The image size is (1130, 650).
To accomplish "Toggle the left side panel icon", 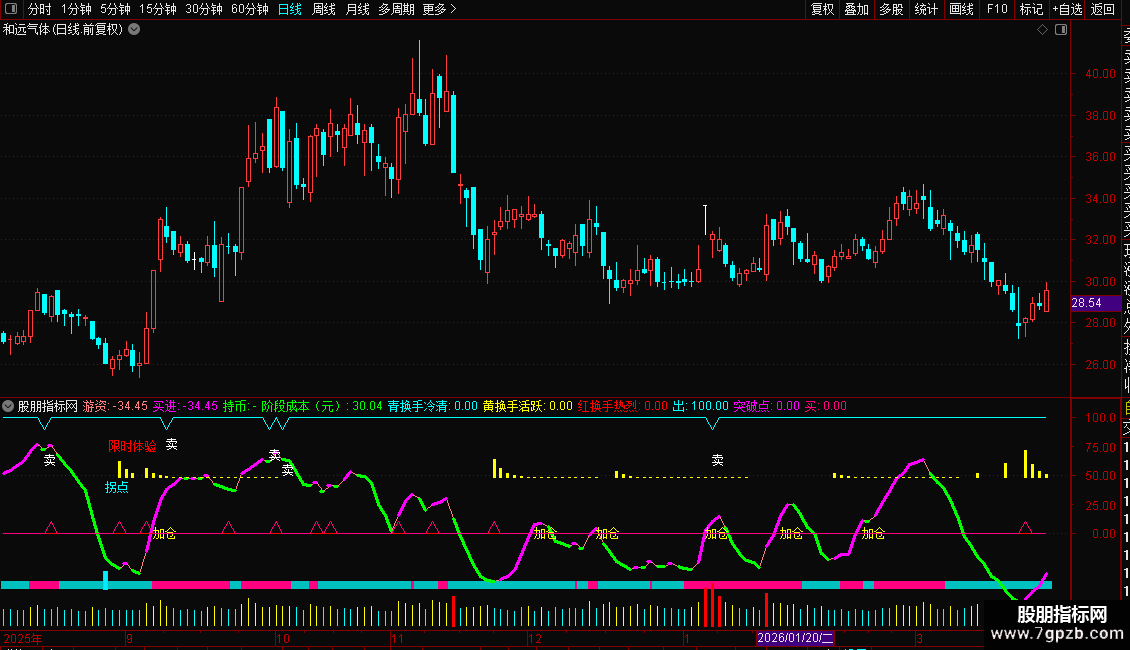I will click(11, 9).
